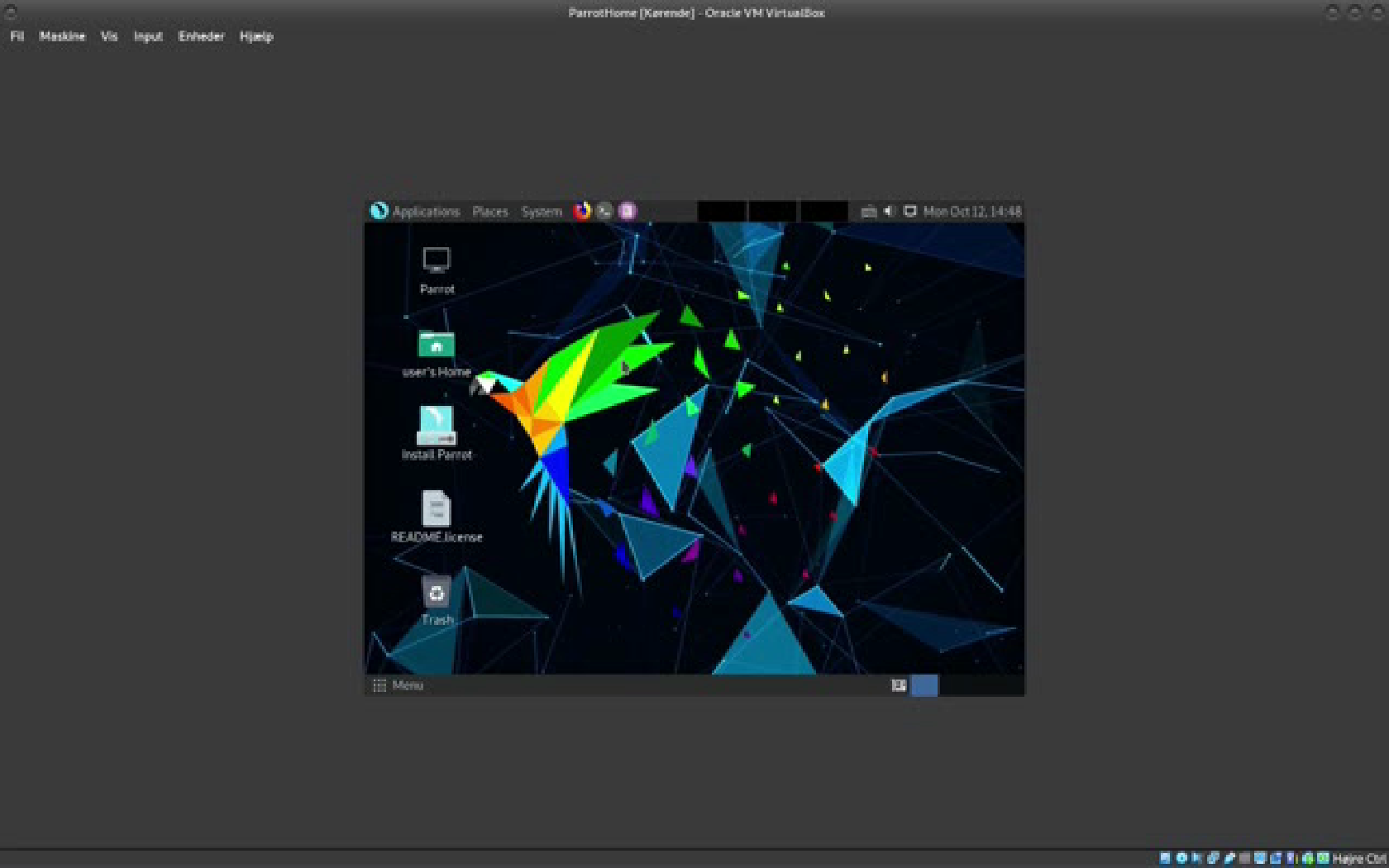Open the Vis menu
1389x868 pixels.
pyautogui.click(x=109, y=36)
